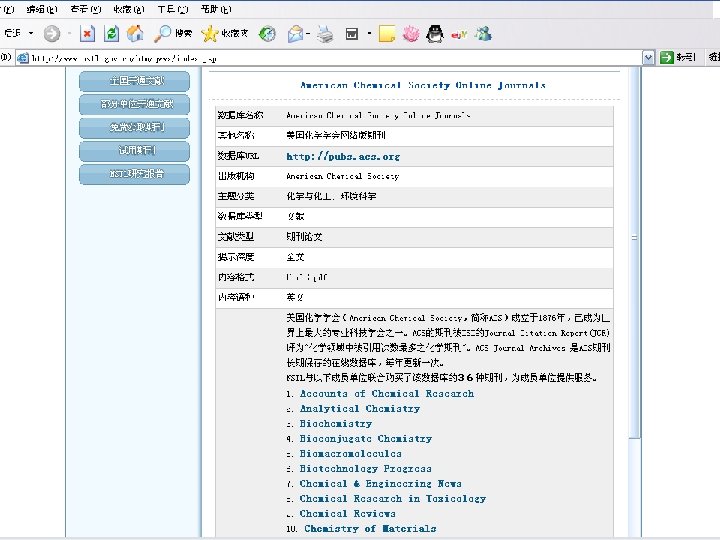Open the 免费获取期刊 sidebar button
This screenshot has width=720, height=540.
tap(135, 128)
